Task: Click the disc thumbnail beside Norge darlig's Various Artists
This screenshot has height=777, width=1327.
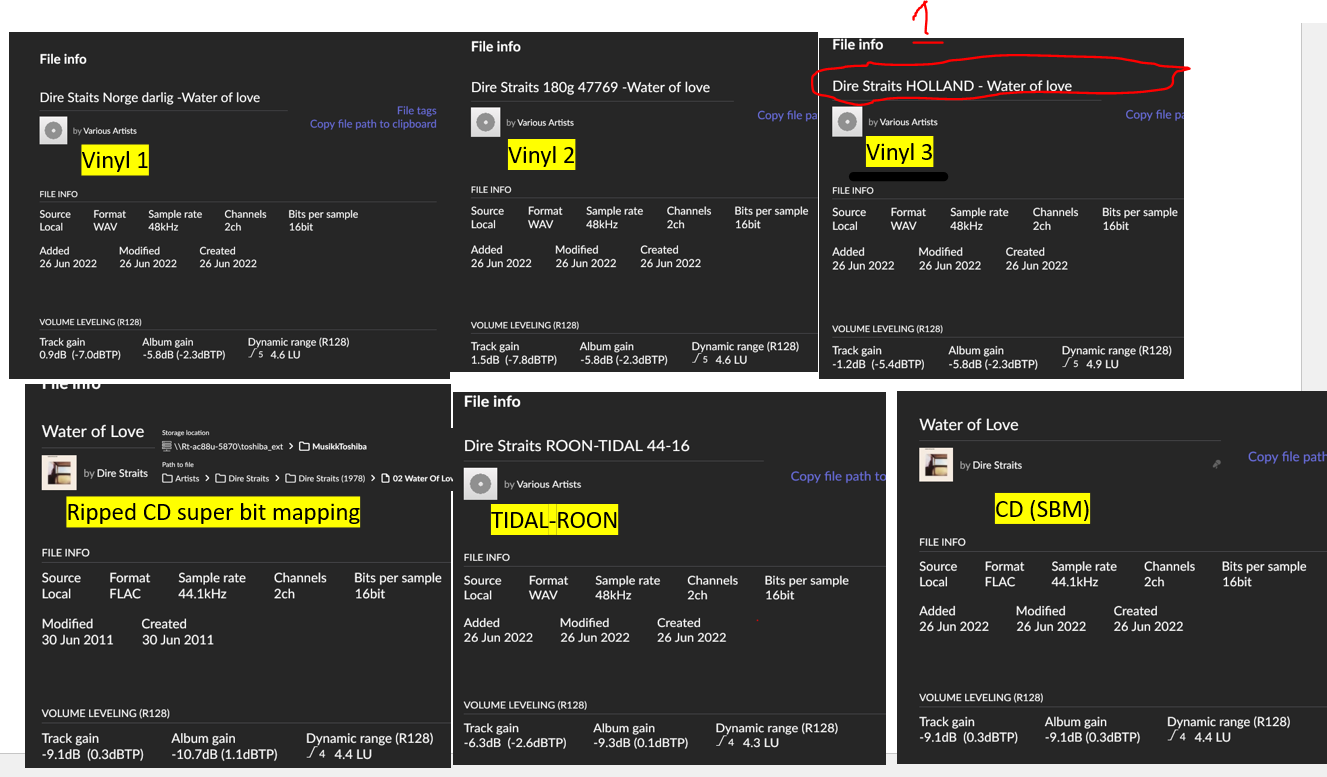Action: (x=53, y=130)
